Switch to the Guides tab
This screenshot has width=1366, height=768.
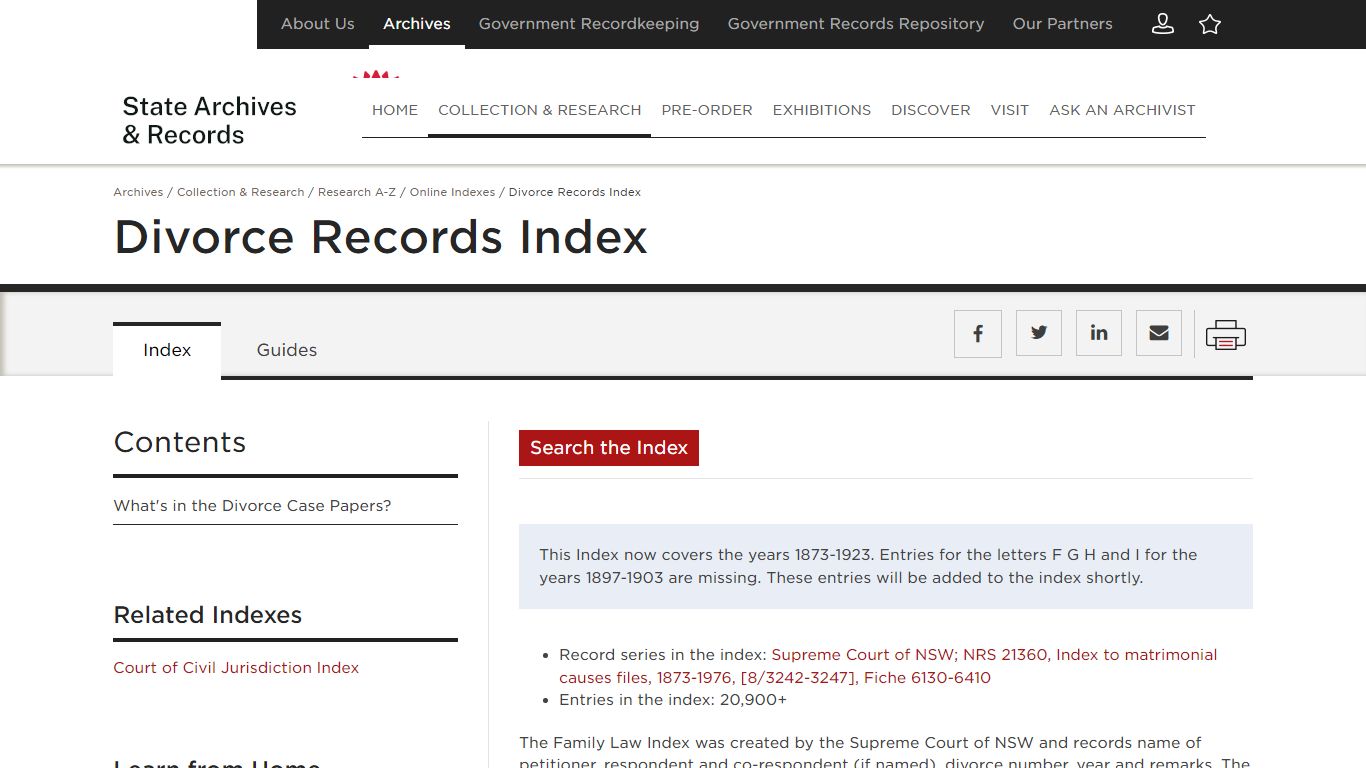coord(287,350)
